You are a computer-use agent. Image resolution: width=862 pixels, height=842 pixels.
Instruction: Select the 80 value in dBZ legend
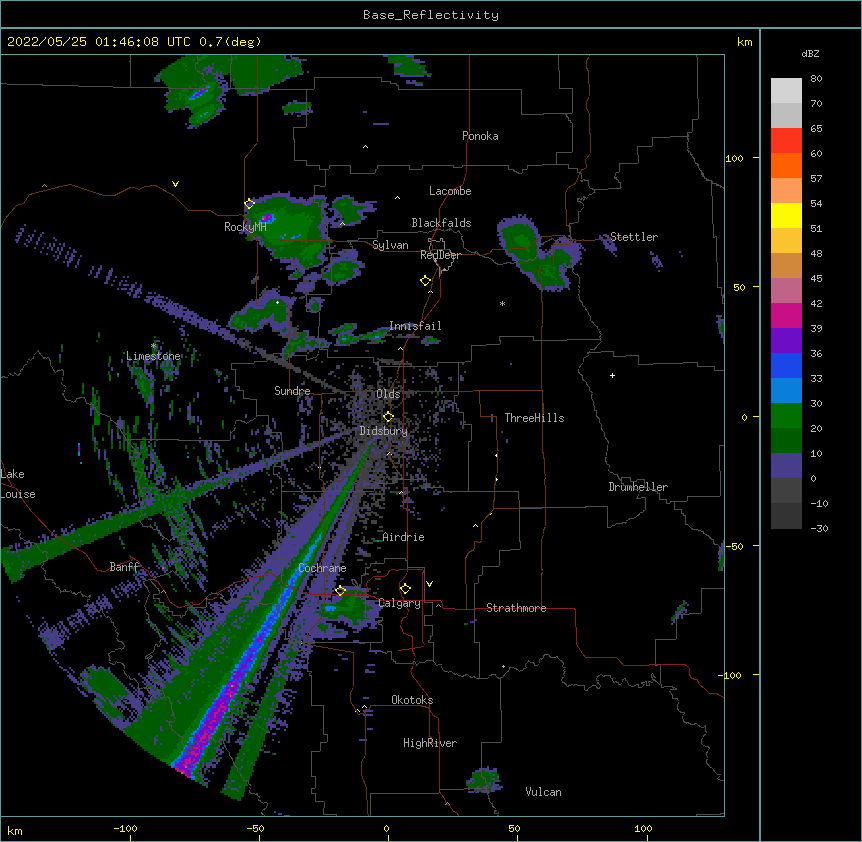[816, 79]
